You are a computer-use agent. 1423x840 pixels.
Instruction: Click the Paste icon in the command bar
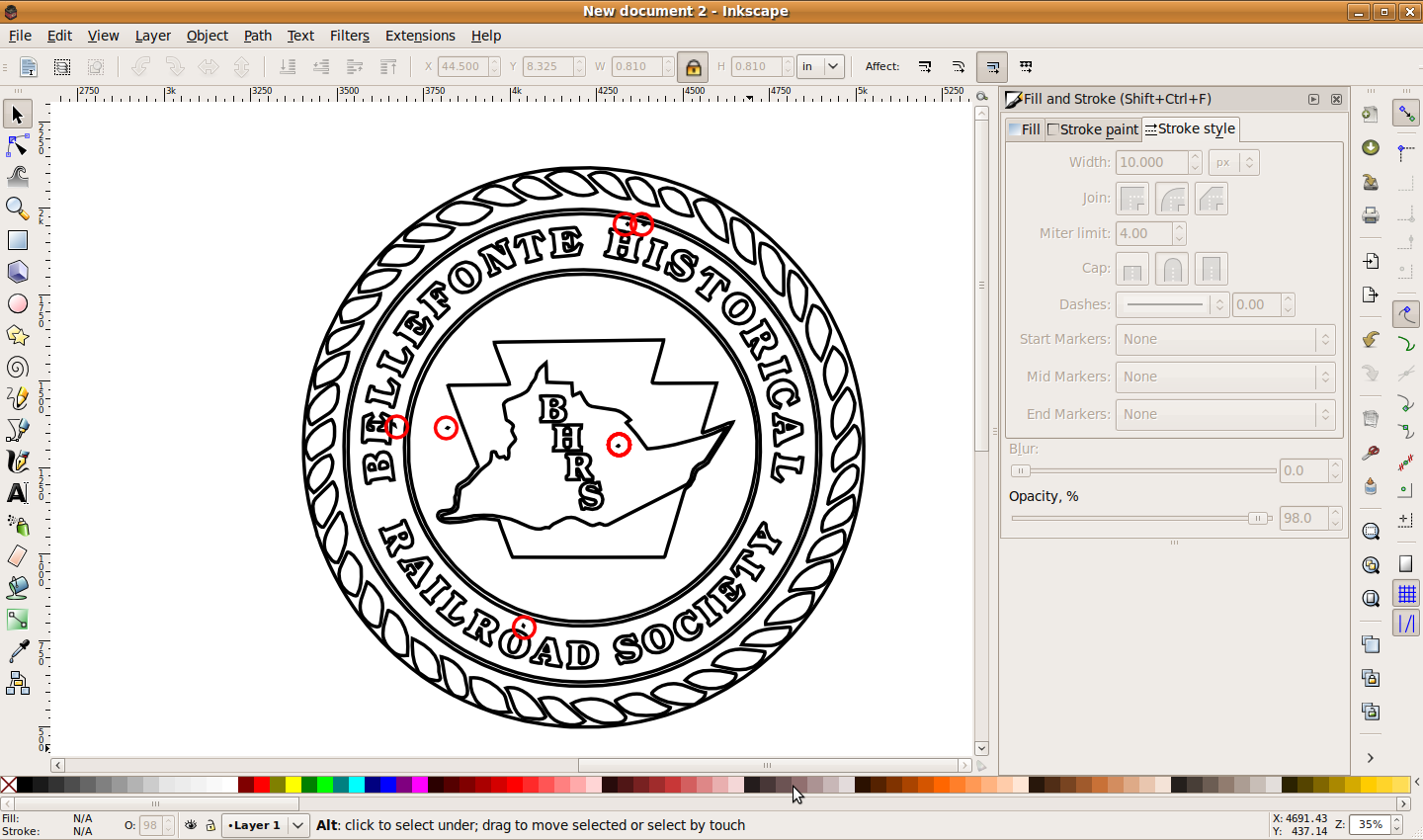[x=1371, y=486]
